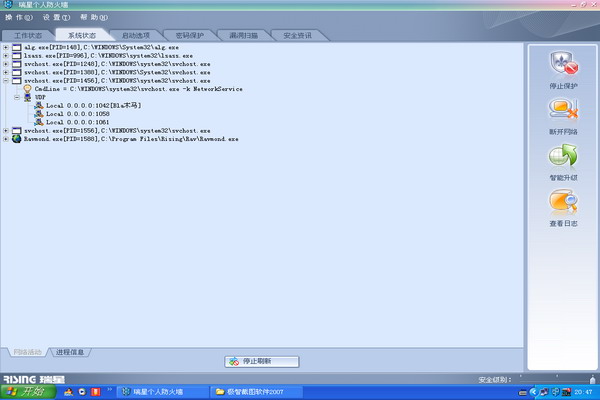Screen dimensions: 600x400
Task: Click the keyboard tray icon
Action: [523, 392]
